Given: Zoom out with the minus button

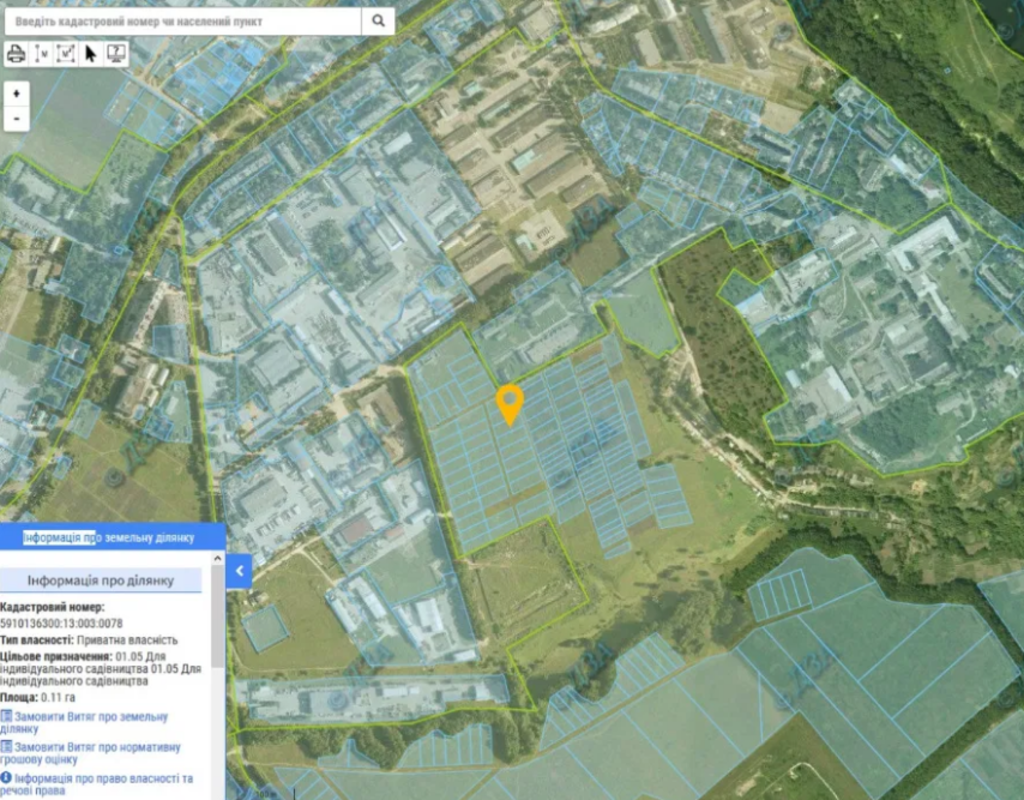Looking at the screenshot, I should click(x=16, y=118).
